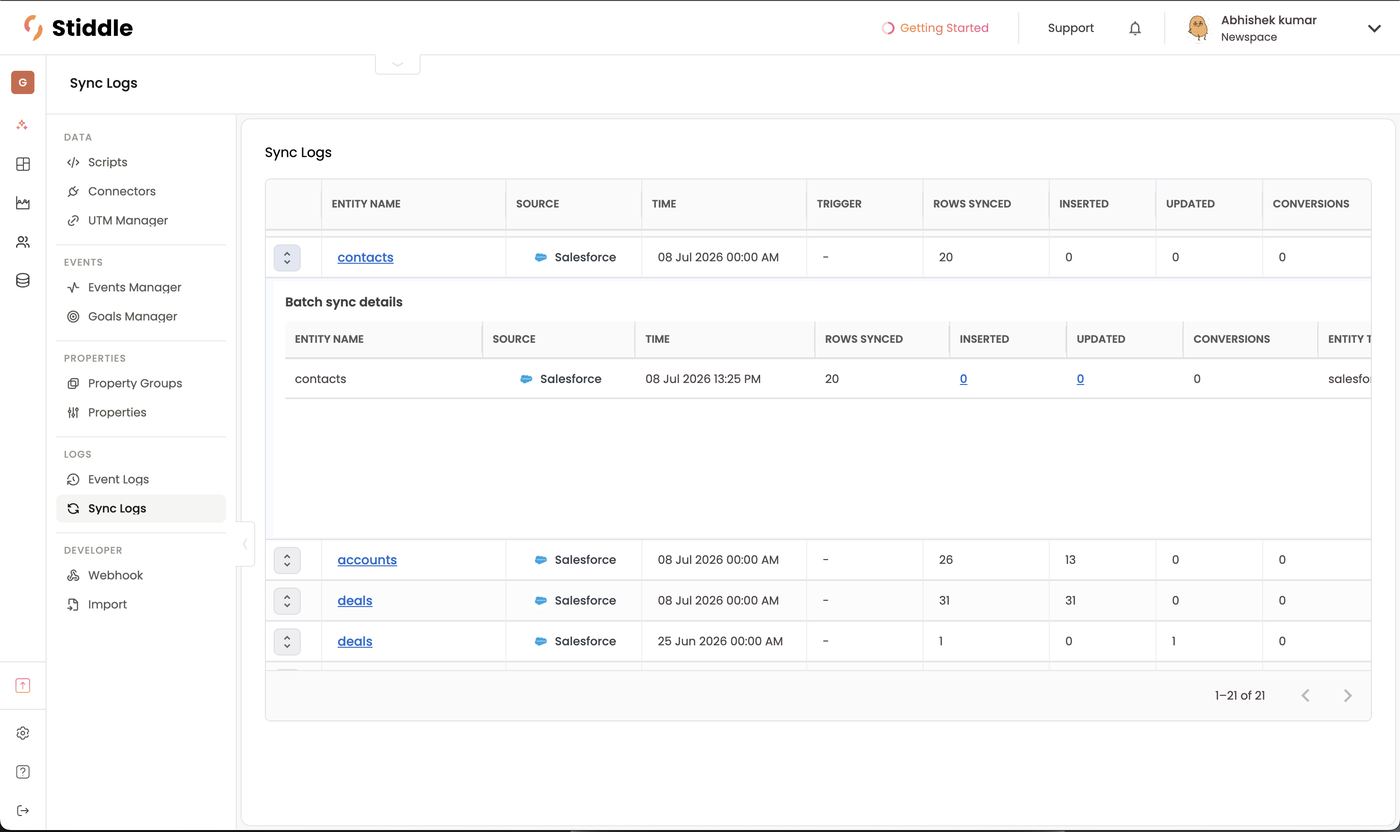
Task: Click the Inserted 0 link in batch details
Action: [x=963, y=379]
